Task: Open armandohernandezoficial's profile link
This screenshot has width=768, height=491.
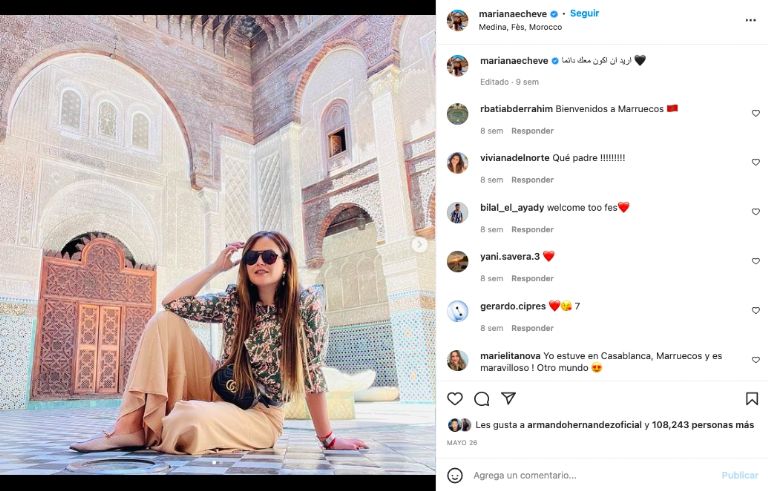Action: coord(566,424)
